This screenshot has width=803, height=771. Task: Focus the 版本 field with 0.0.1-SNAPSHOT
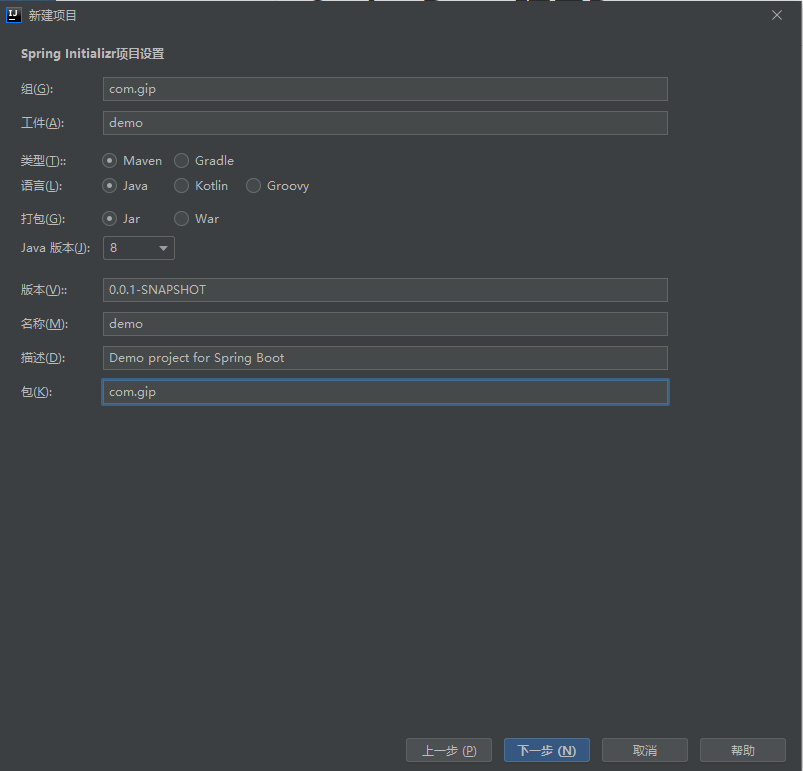[x=385, y=290]
